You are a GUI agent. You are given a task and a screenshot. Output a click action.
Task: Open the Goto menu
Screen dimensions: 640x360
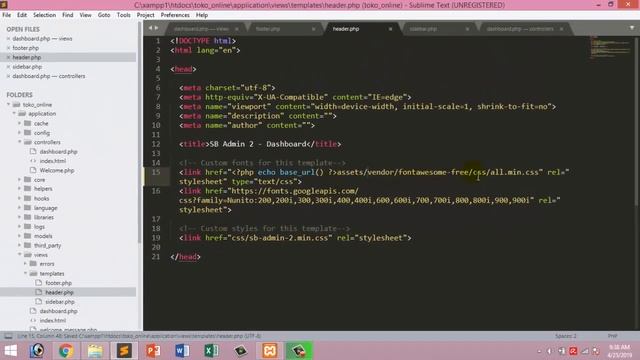104,15
